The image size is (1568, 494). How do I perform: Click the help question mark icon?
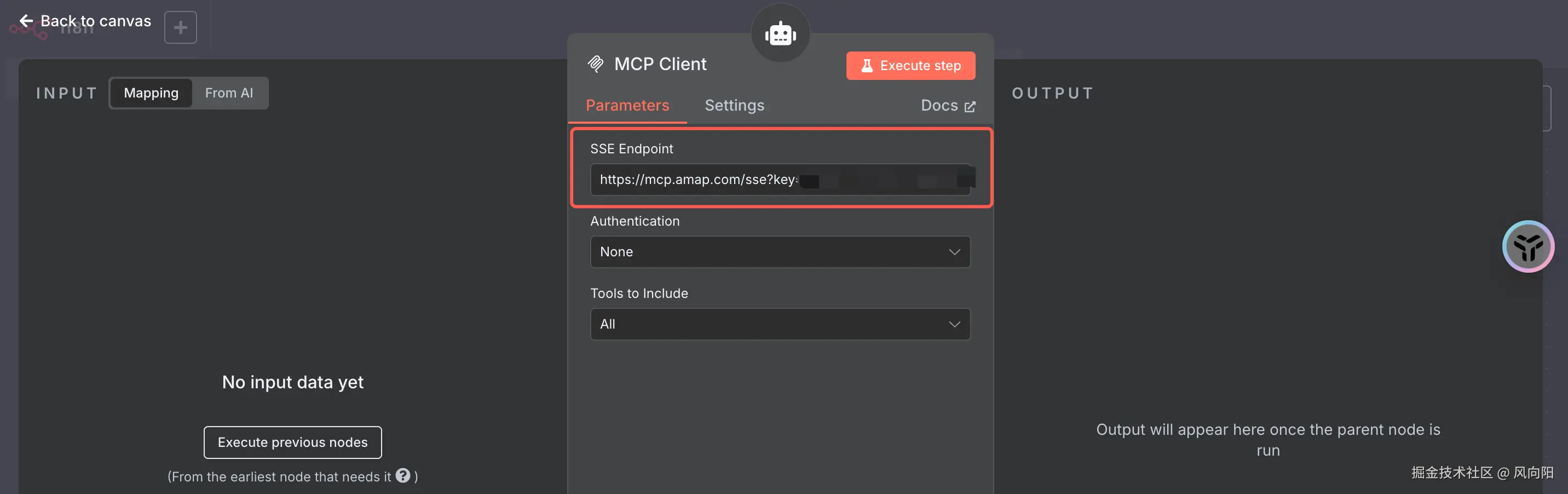pyautogui.click(x=403, y=476)
